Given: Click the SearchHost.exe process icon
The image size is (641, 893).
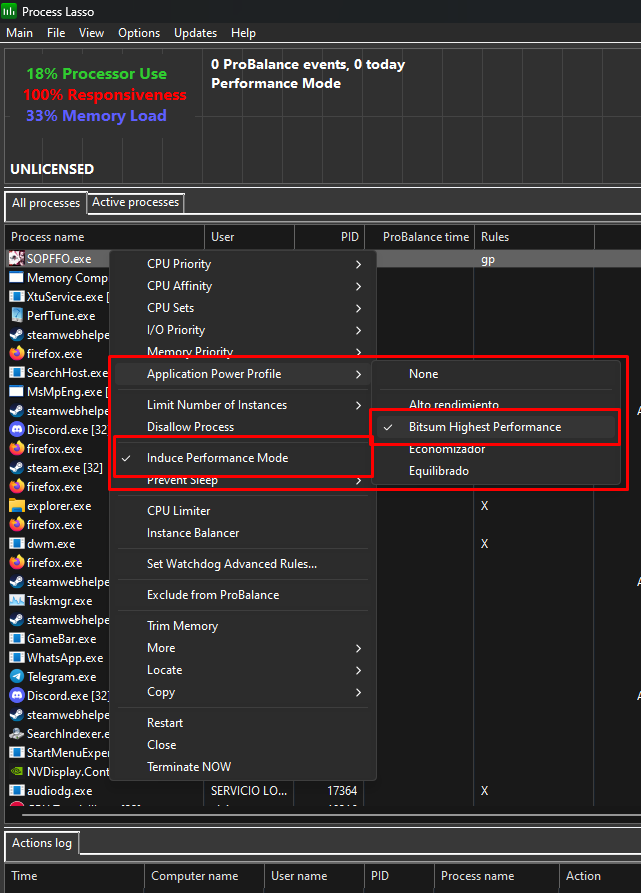Looking at the screenshot, I should (x=17, y=372).
